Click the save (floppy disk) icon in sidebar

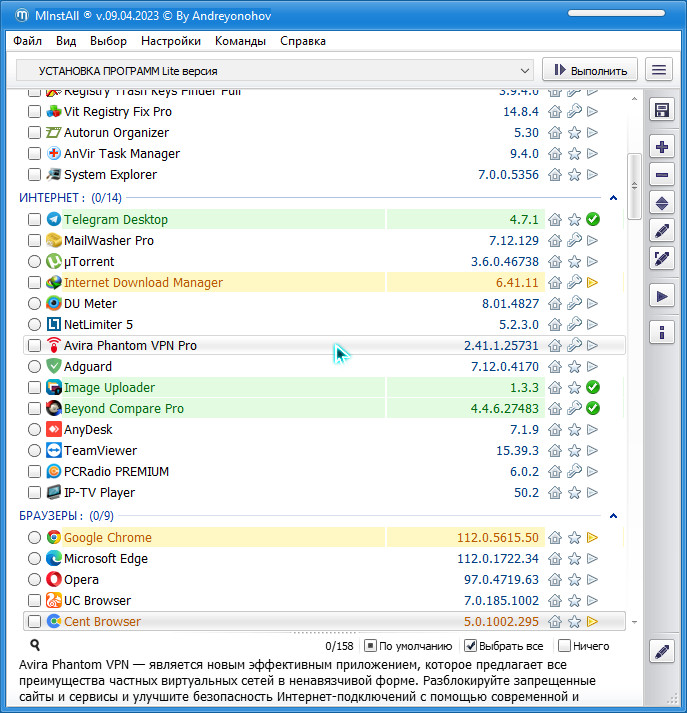(661, 110)
